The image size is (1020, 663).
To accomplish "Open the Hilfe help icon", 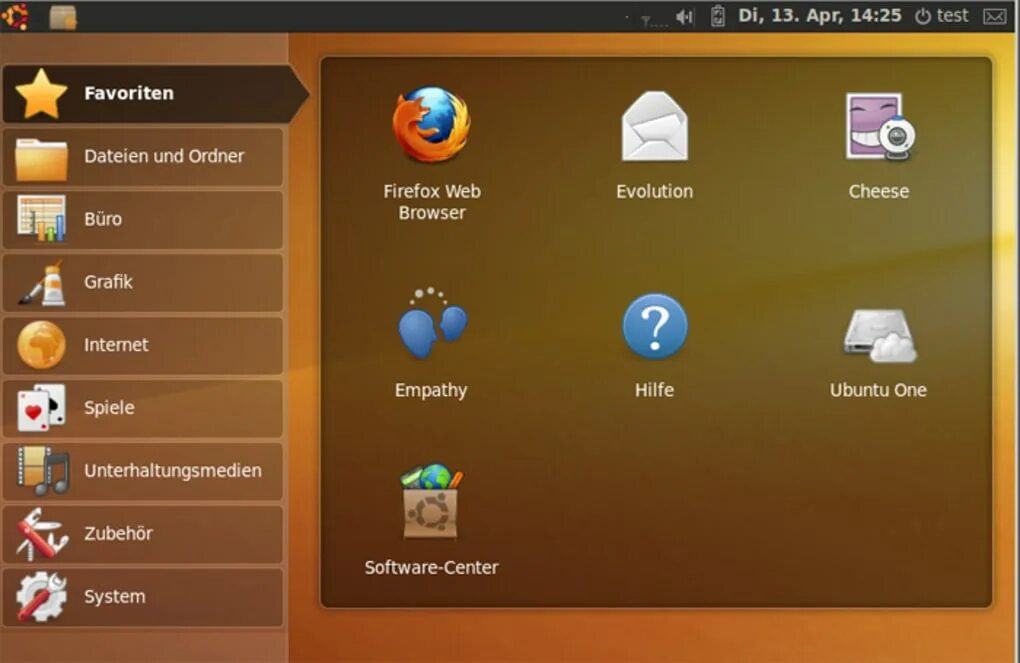I will [x=654, y=326].
